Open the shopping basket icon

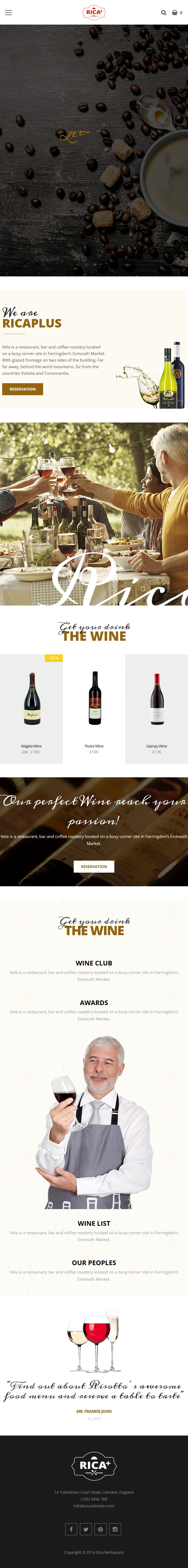(175, 12)
